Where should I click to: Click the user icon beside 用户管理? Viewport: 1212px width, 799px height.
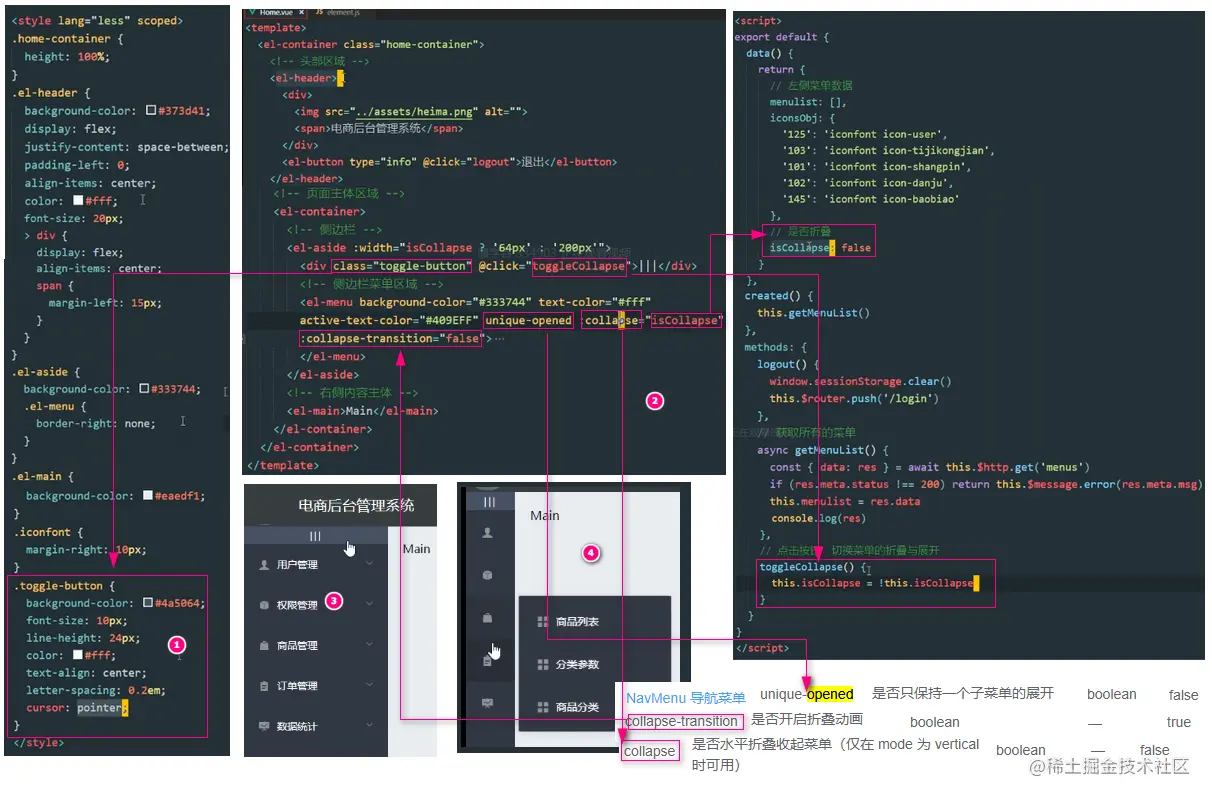tap(264, 564)
